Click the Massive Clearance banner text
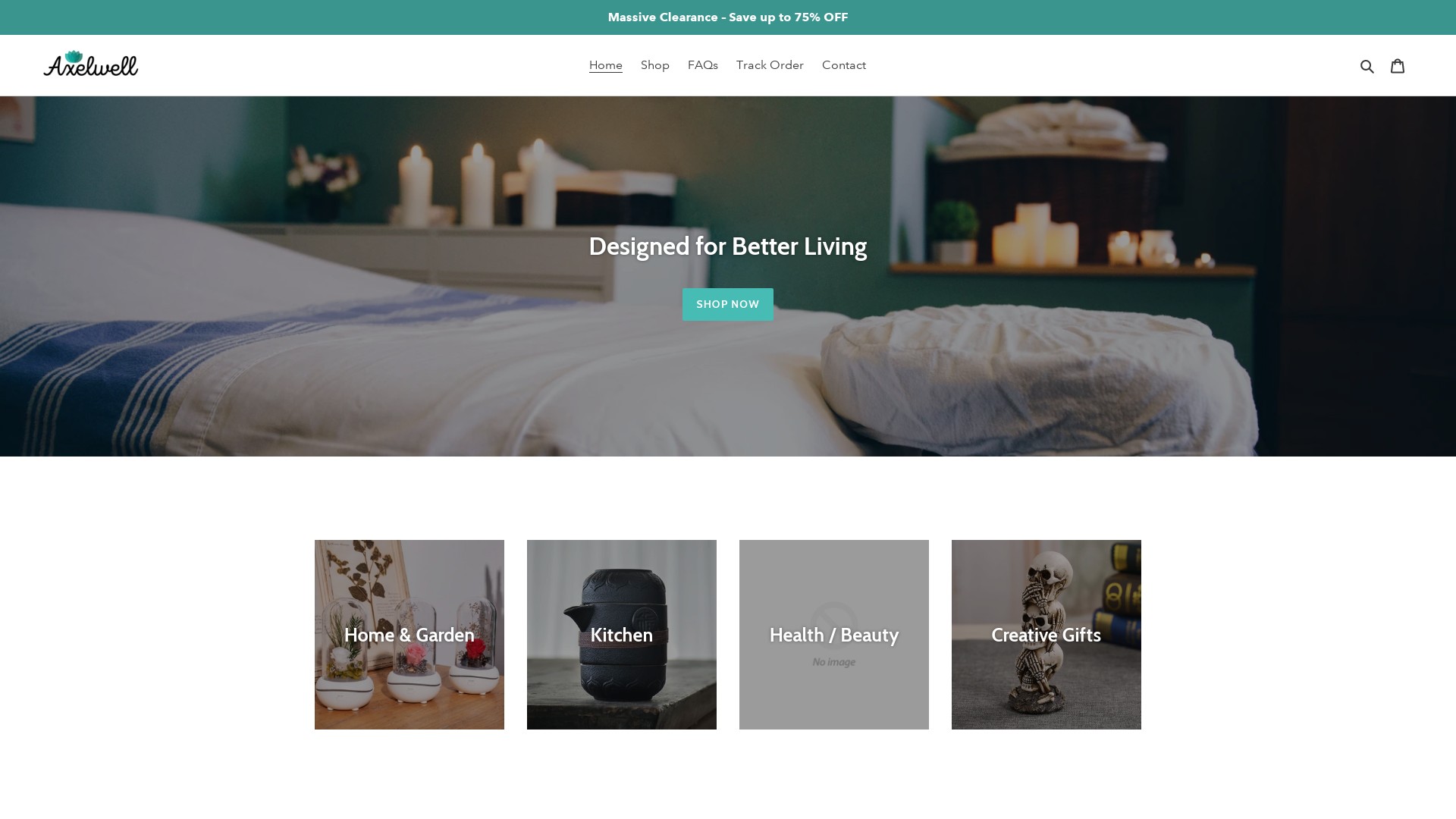 (x=728, y=17)
